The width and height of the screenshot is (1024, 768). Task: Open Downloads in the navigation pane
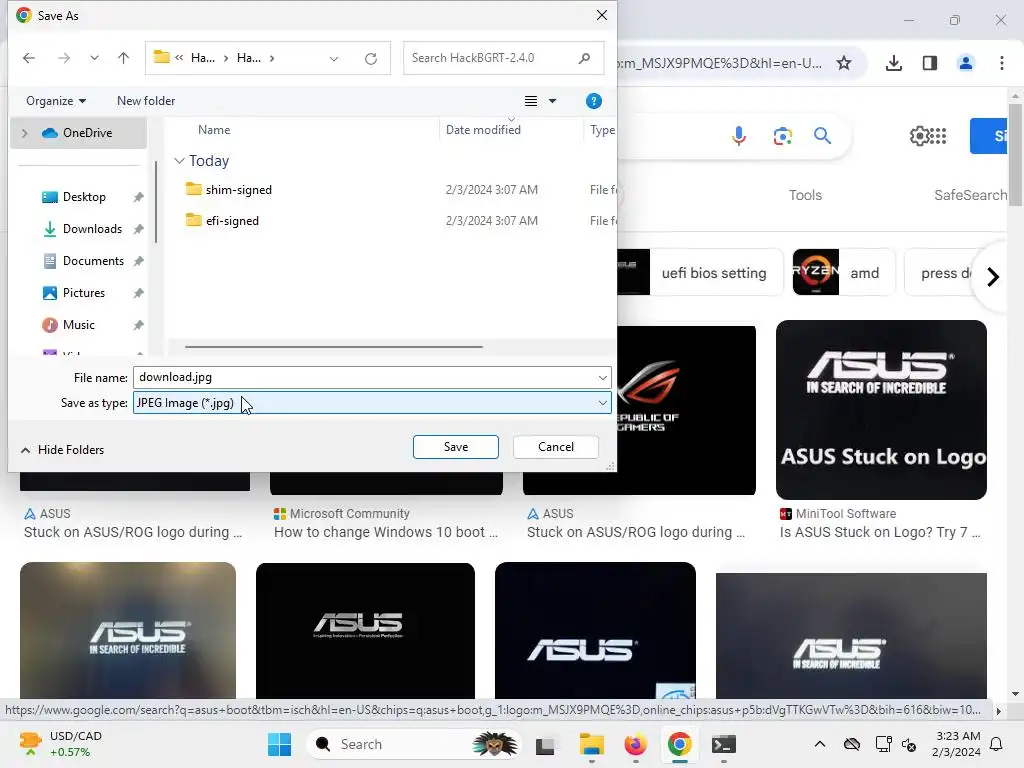click(x=92, y=229)
